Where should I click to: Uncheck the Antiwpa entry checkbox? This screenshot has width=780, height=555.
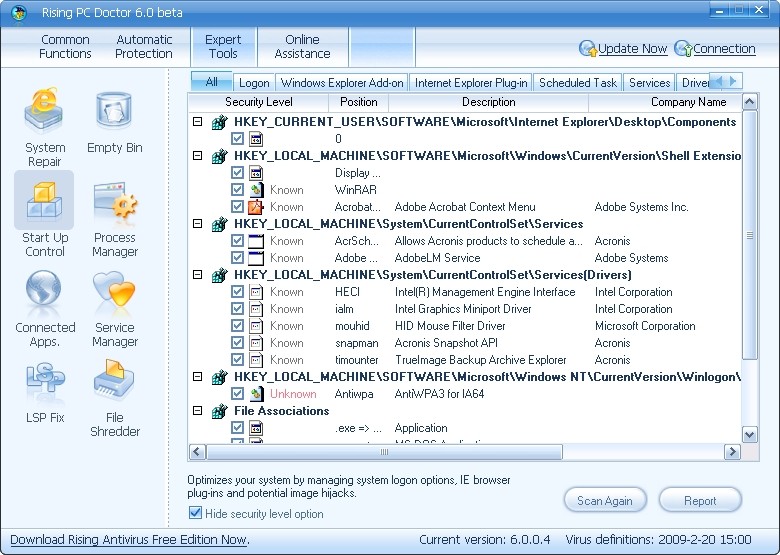click(x=237, y=394)
